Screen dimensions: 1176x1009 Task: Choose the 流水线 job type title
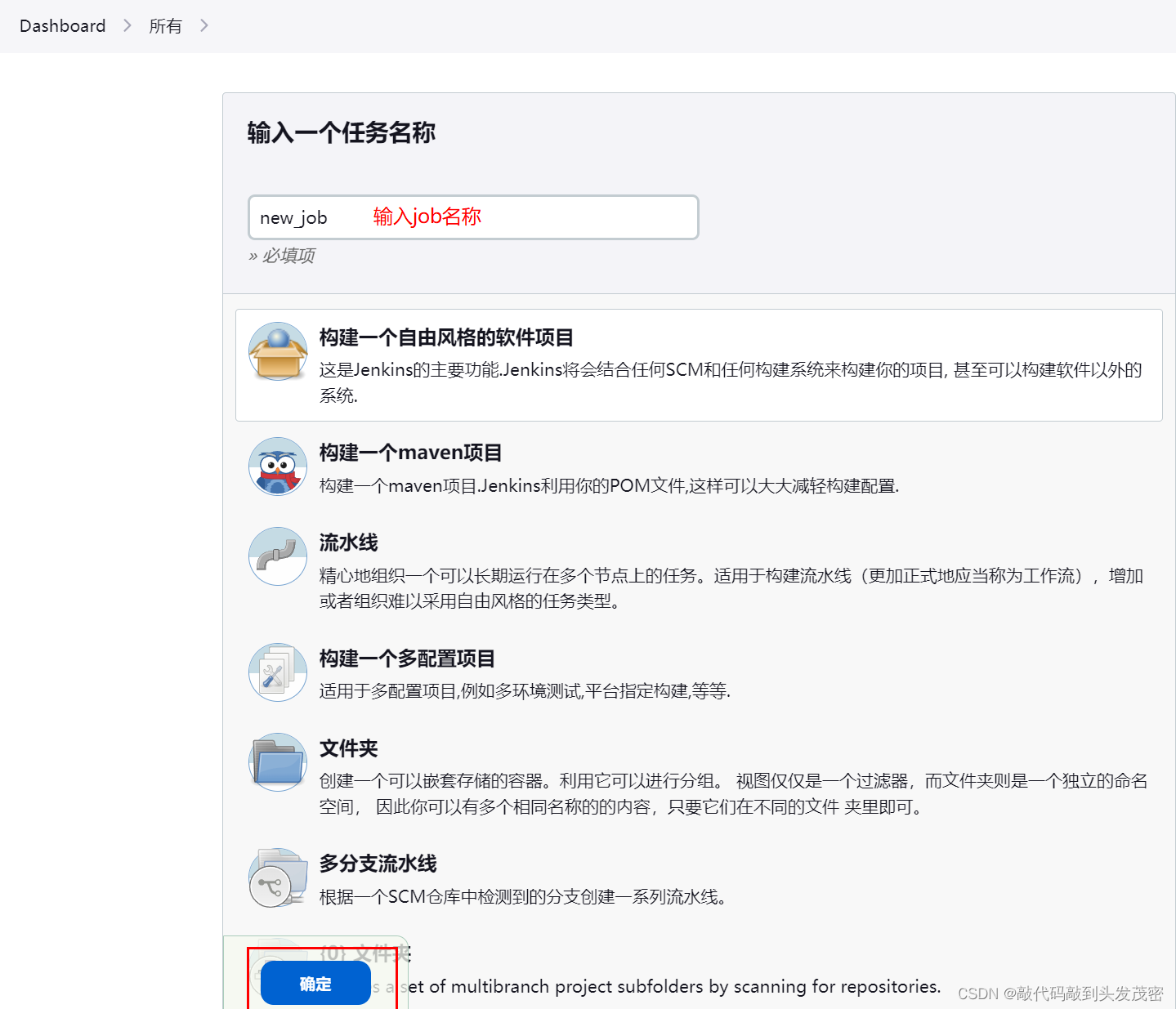(x=348, y=542)
